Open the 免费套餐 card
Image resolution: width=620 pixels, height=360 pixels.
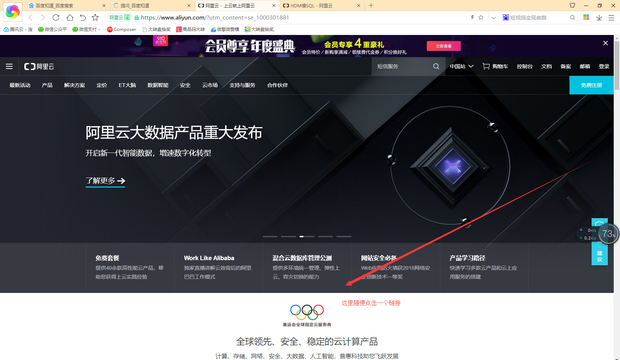[x=130, y=267]
